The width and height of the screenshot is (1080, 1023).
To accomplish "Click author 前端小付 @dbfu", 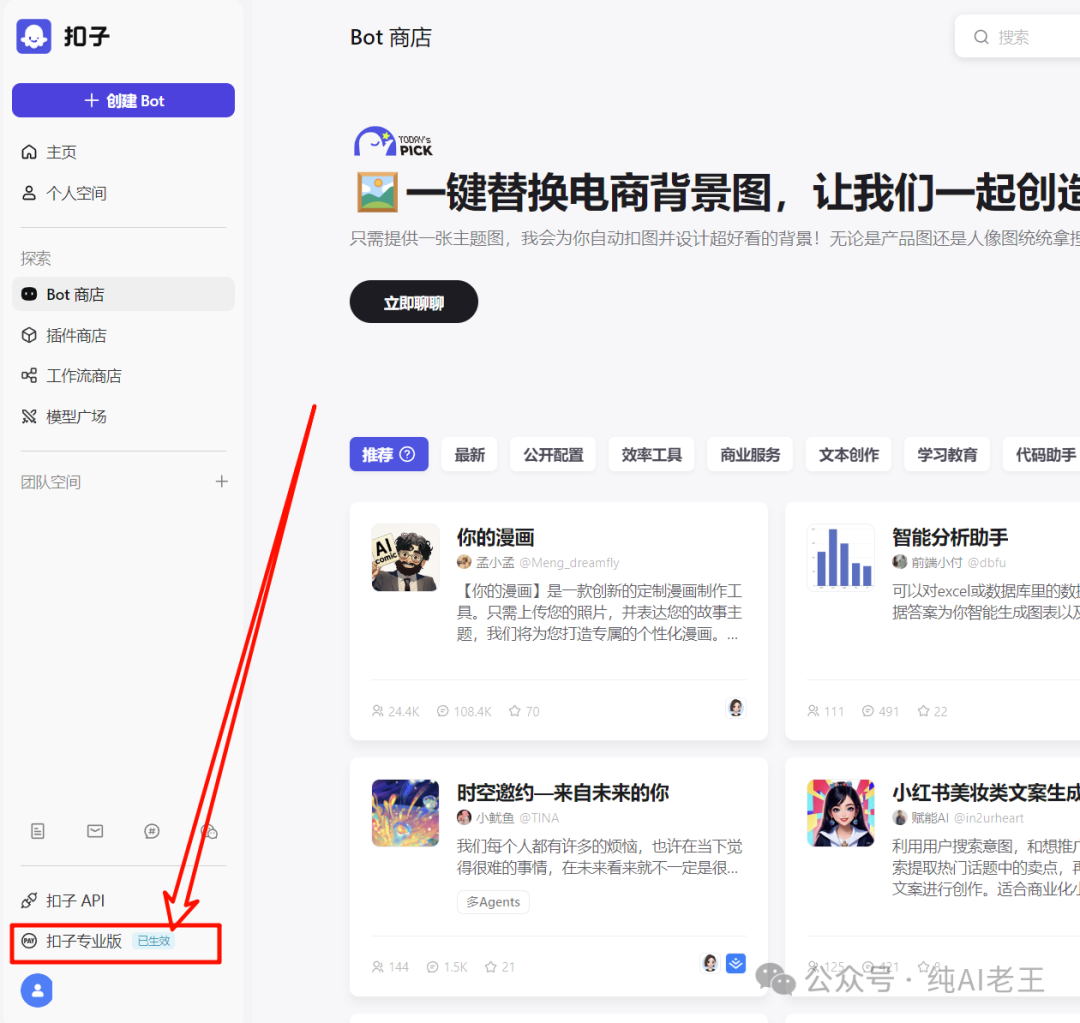I will (x=949, y=562).
